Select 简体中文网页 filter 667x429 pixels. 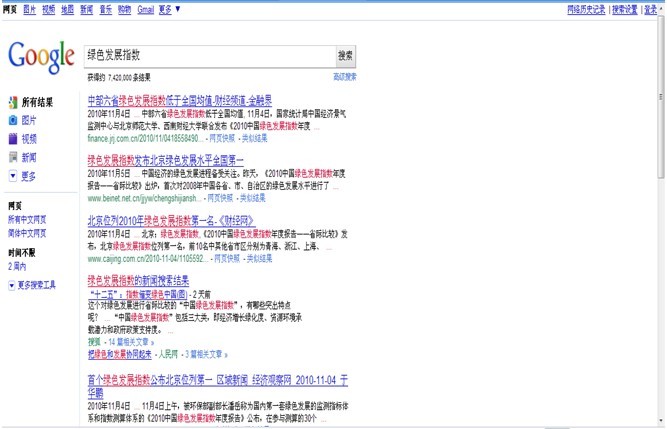tap(27, 233)
